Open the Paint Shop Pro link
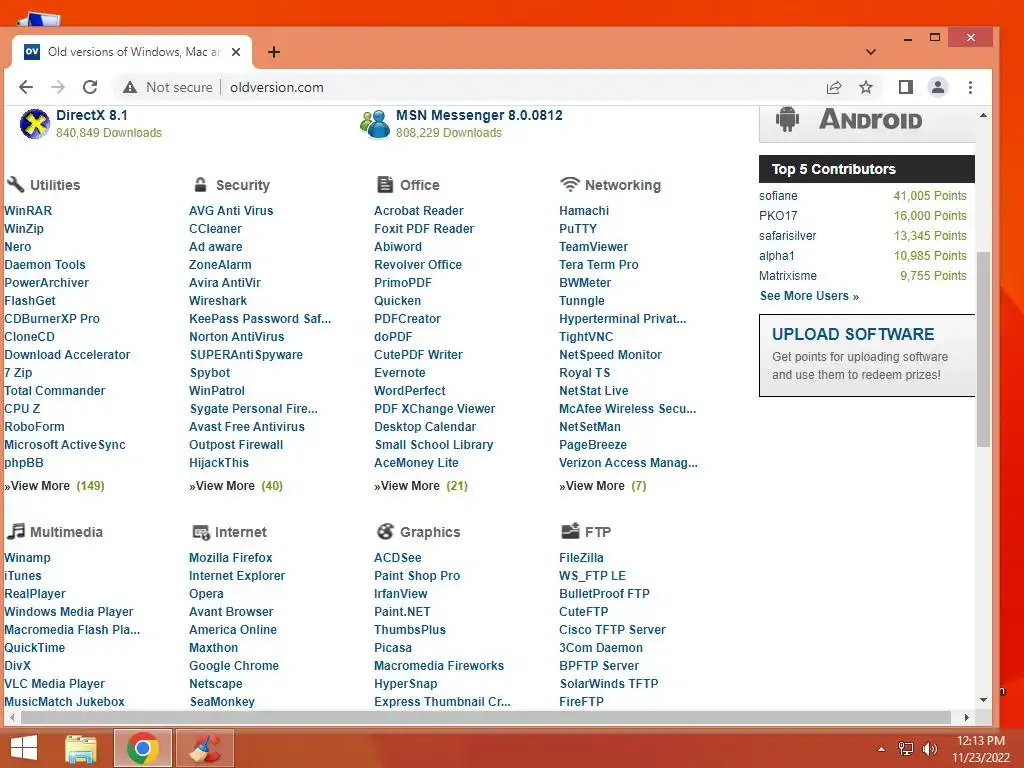The width and height of the screenshot is (1024, 768). [417, 576]
